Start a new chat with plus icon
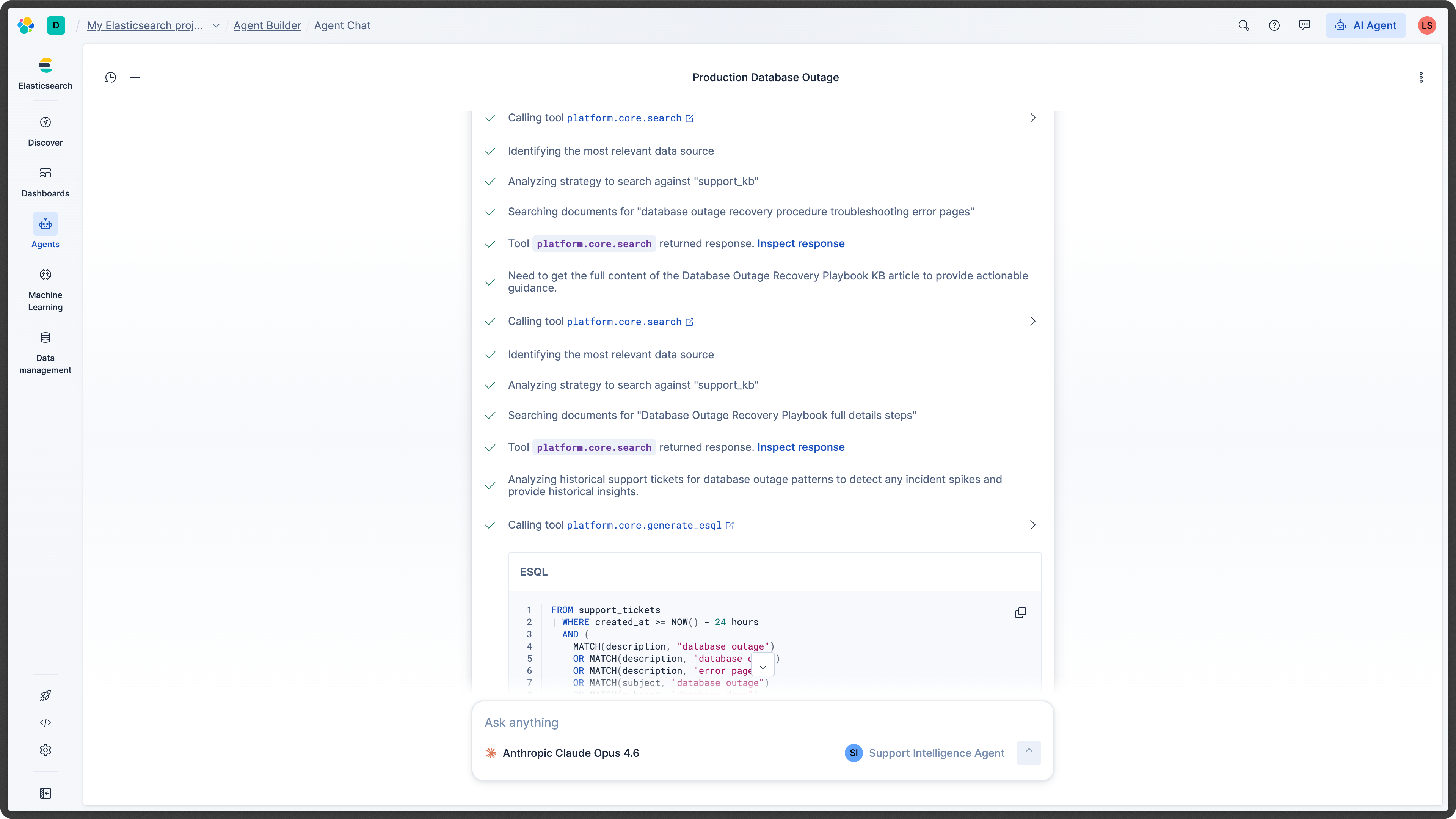This screenshot has height=819, width=1456. coord(135,77)
